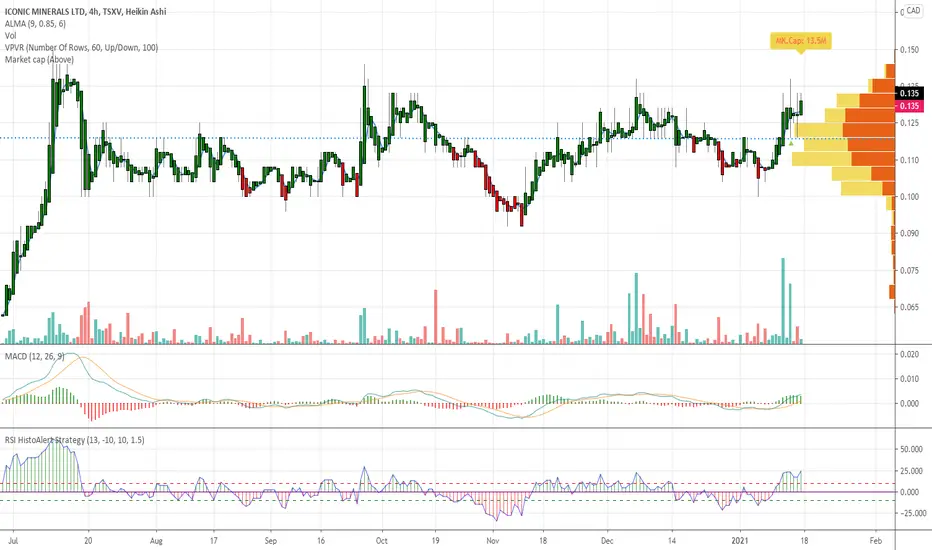Click the green arrow marker below January candles
932x550 pixels.
pyautogui.click(x=791, y=143)
